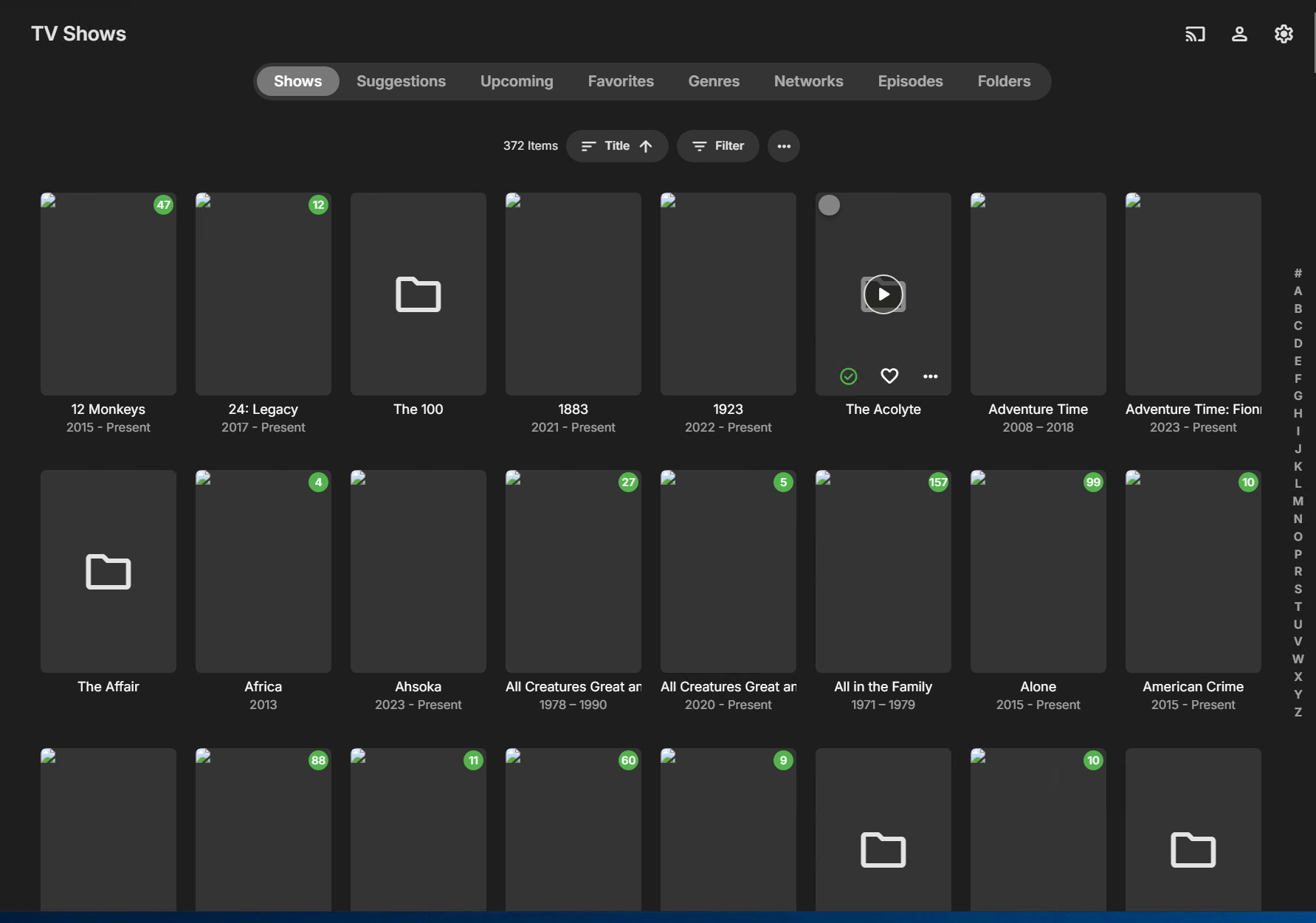The image size is (1316, 923).
Task: Click the Alone title link
Action: [x=1038, y=687]
